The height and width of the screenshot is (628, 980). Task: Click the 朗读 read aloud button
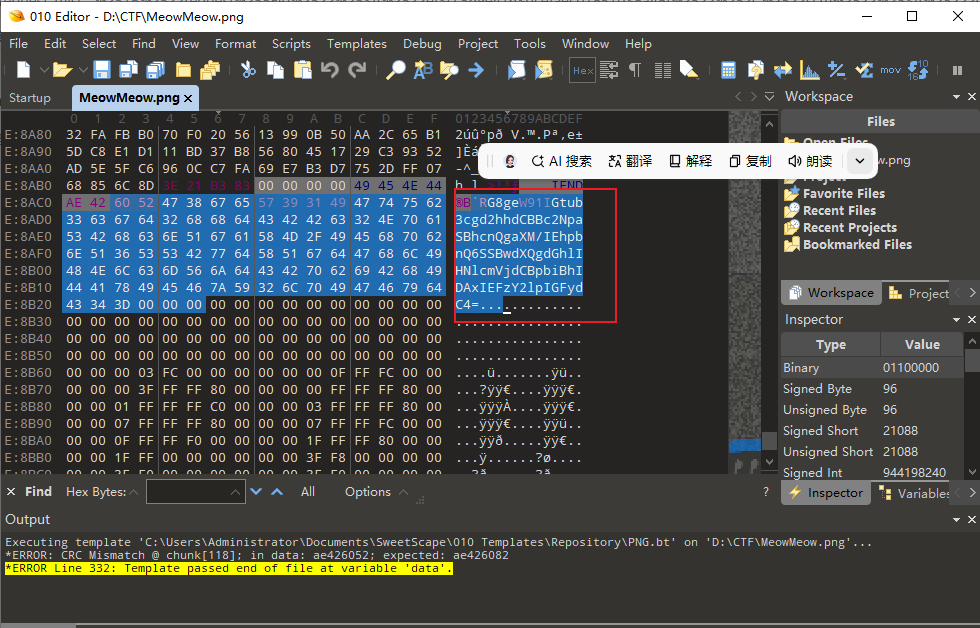pos(810,161)
